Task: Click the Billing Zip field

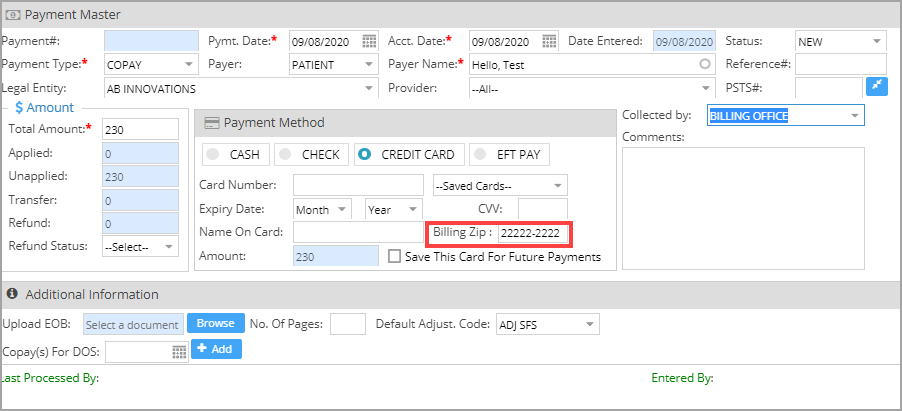Action: 533,233
